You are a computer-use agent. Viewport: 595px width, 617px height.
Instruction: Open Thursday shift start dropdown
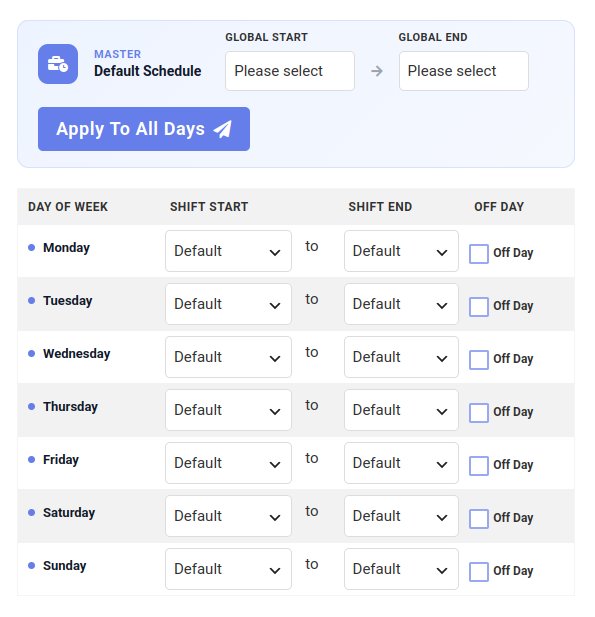pos(228,410)
